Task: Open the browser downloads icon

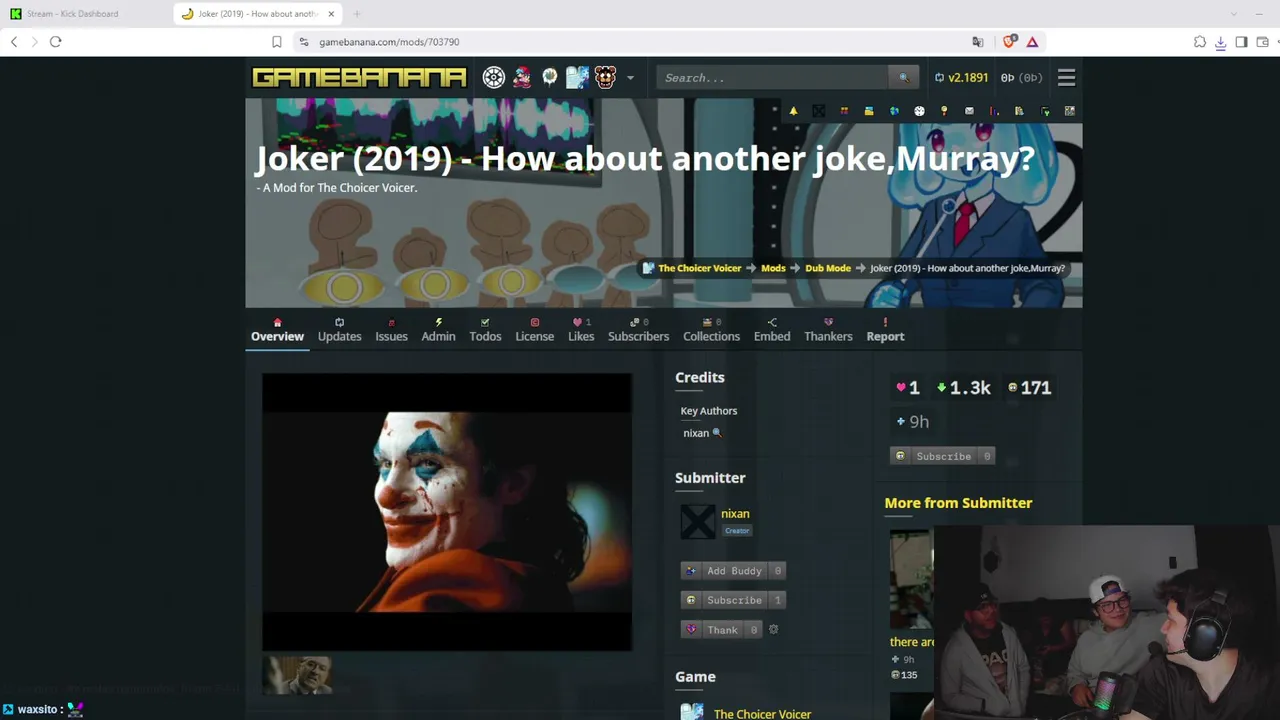Action: (1221, 42)
